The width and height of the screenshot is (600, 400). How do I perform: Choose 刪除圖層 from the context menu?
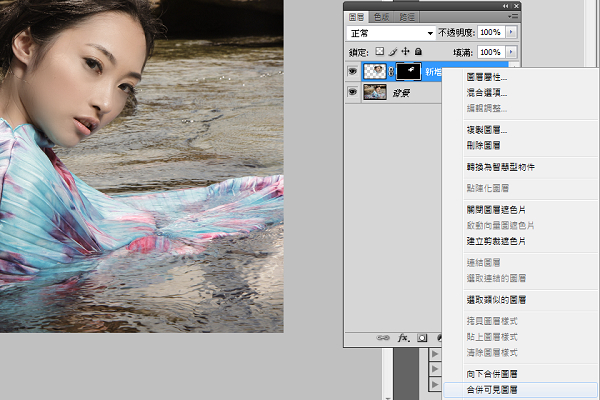[483, 145]
